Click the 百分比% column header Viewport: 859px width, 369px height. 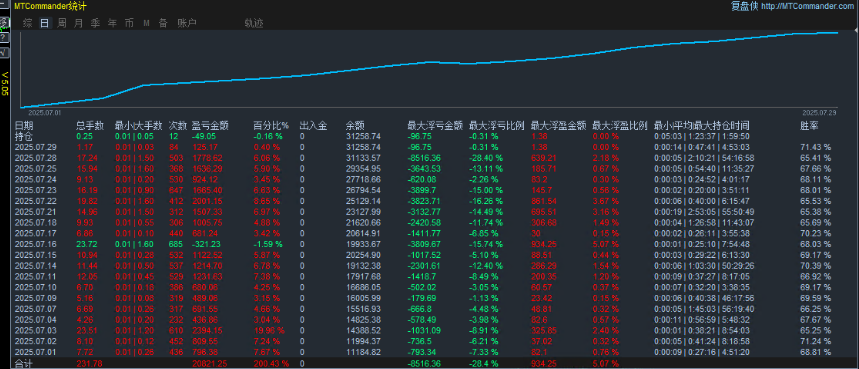click(271, 125)
